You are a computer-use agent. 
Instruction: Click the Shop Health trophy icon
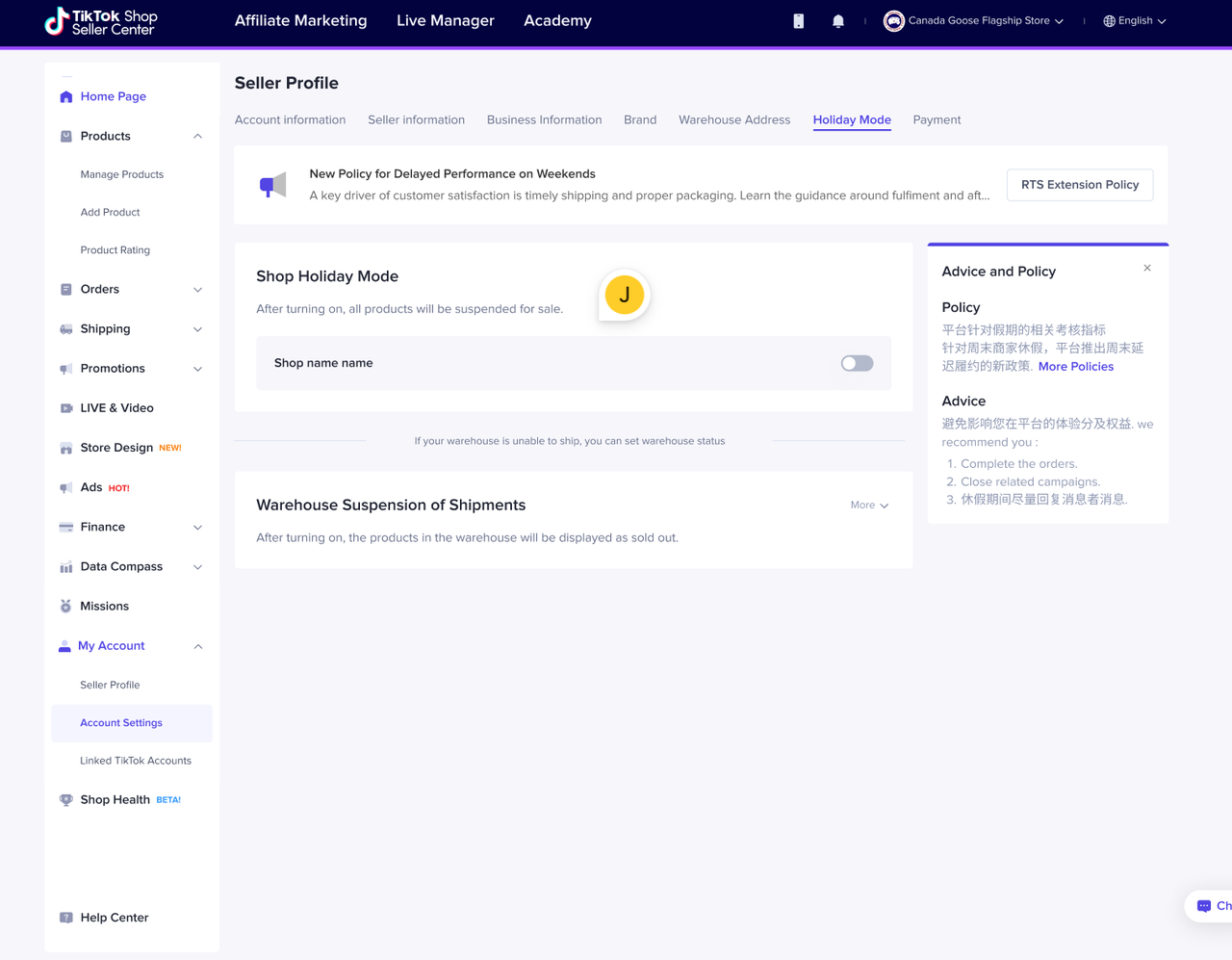pyautogui.click(x=66, y=800)
